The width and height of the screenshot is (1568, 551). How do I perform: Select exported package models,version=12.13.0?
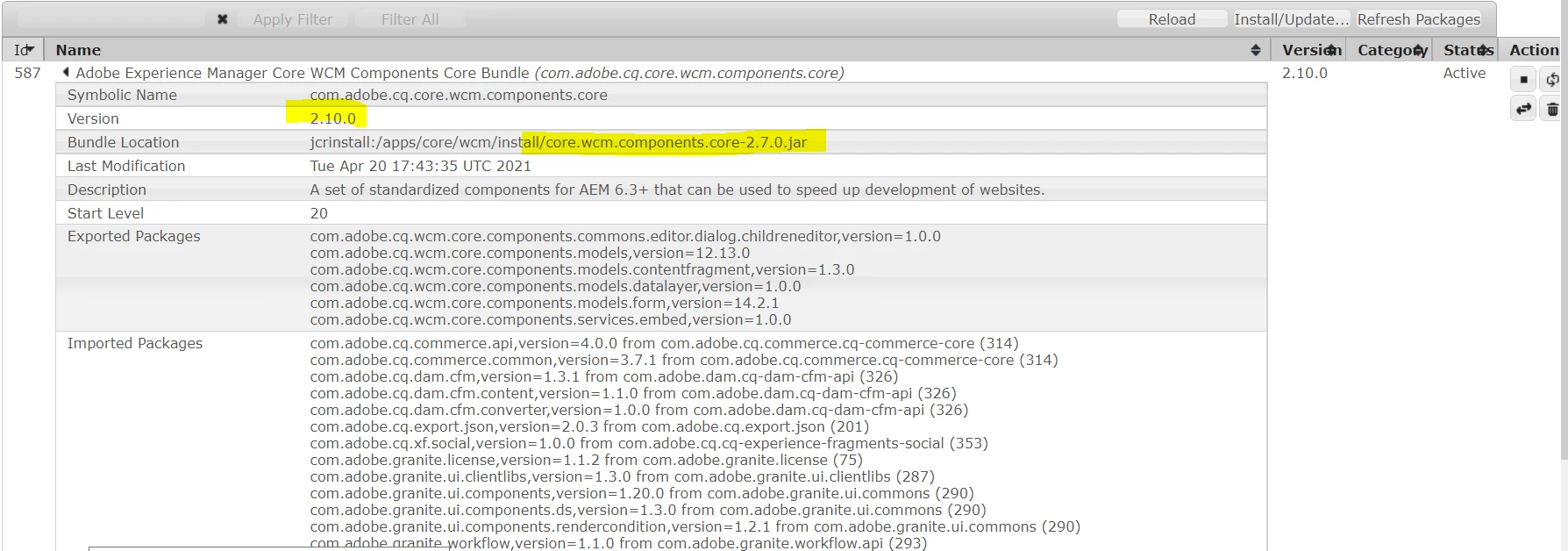click(530, 253)
